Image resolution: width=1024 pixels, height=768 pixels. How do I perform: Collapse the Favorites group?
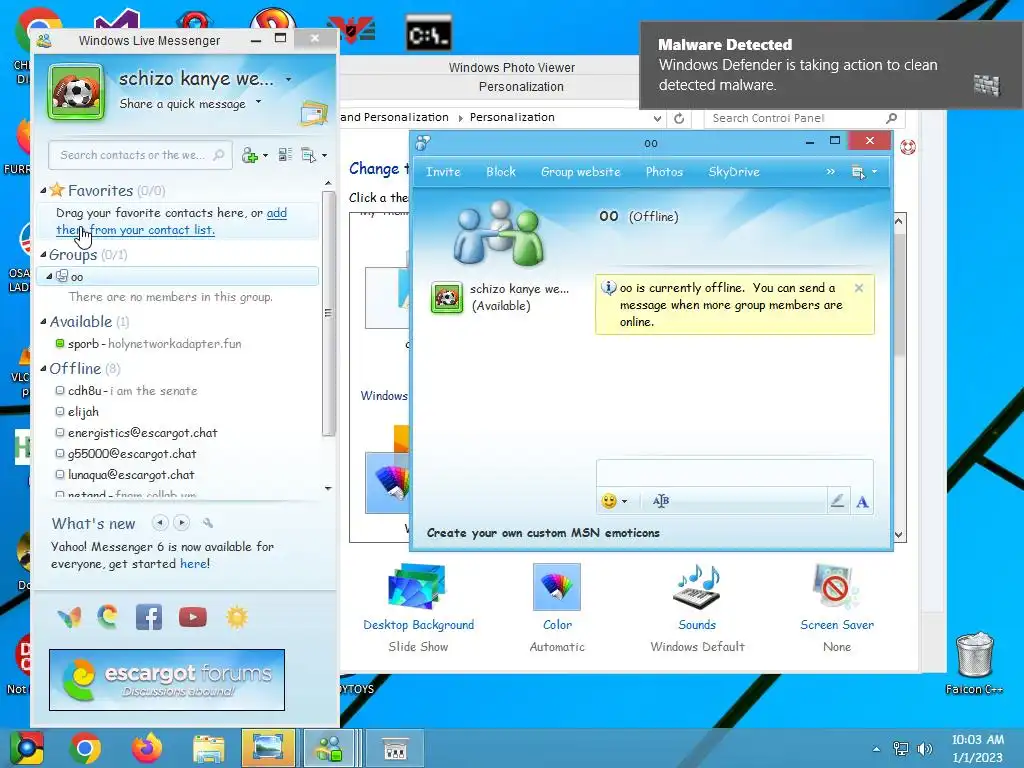click(x=43, y=191)
